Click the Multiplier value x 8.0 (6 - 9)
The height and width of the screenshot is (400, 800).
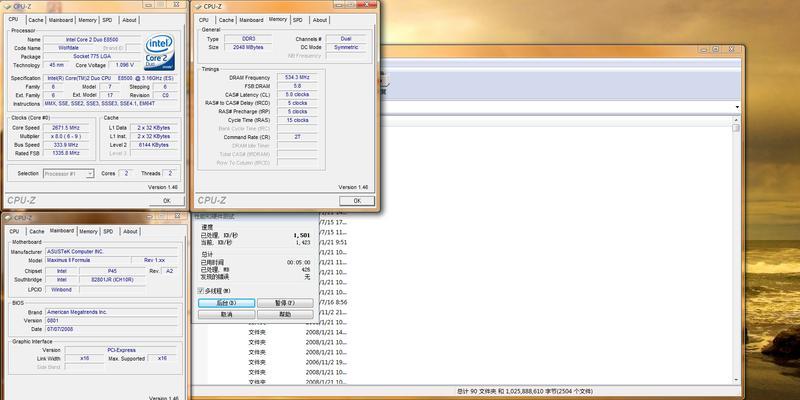pyautogui.click(x=65, y=136)
